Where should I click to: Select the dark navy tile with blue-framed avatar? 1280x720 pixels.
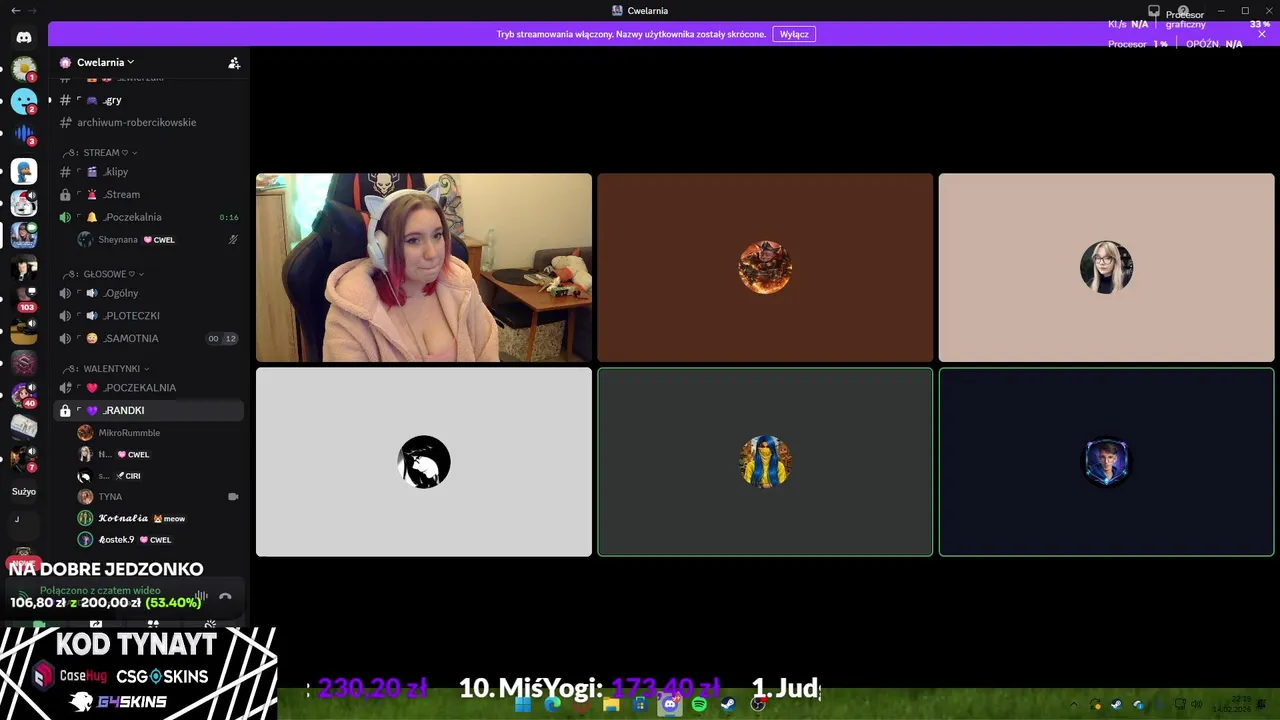tap(1106, 462)
